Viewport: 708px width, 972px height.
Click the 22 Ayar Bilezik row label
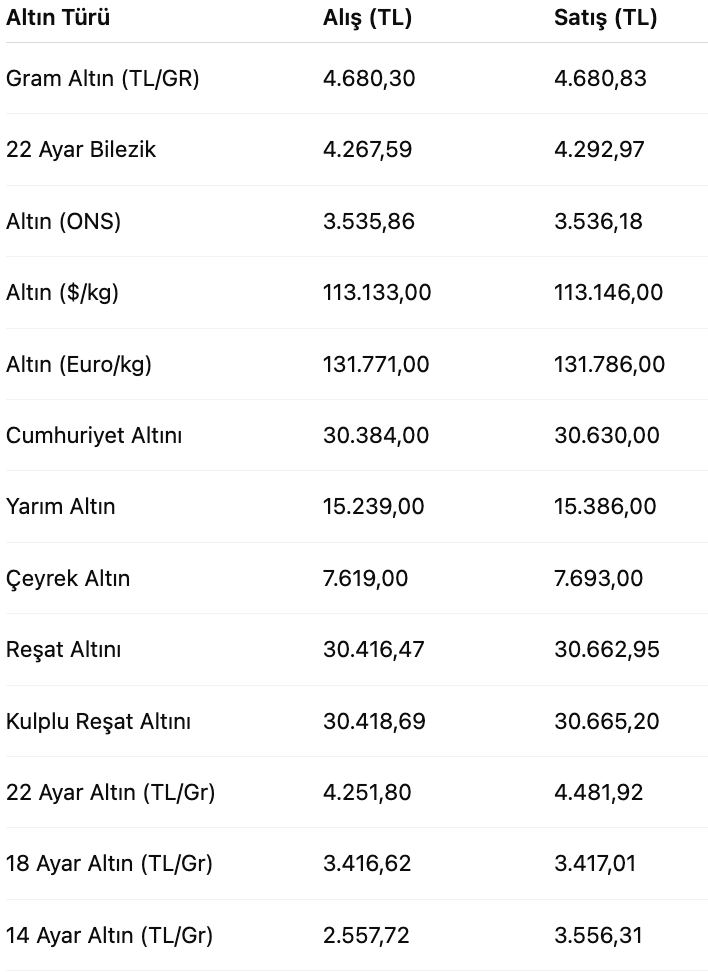click(81, 149)
